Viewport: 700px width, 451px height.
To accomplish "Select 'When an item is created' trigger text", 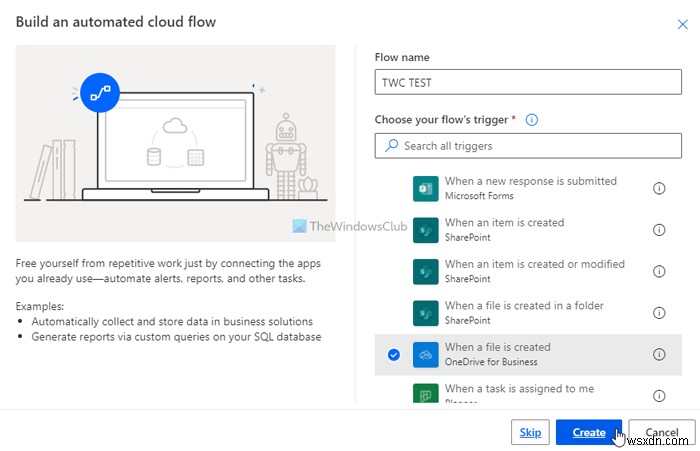I will [504, 222].
